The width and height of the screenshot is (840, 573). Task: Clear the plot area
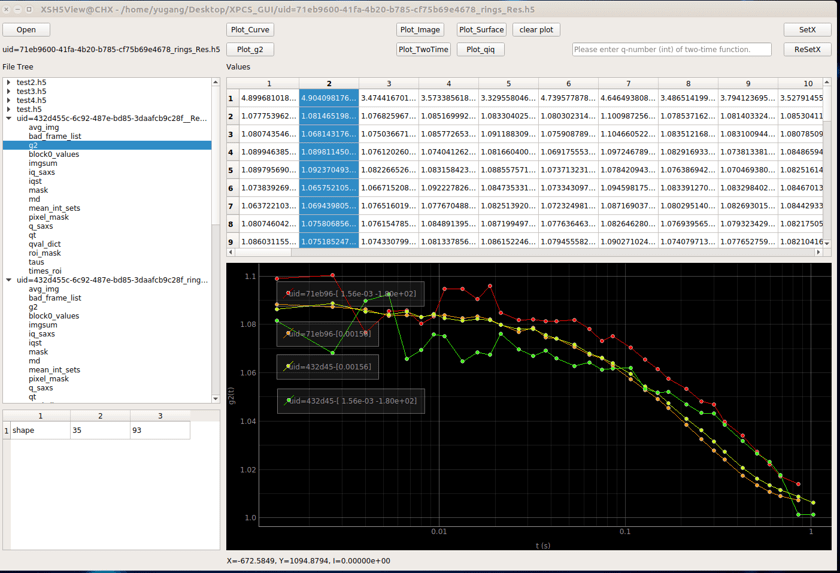[x=536, y=30]
